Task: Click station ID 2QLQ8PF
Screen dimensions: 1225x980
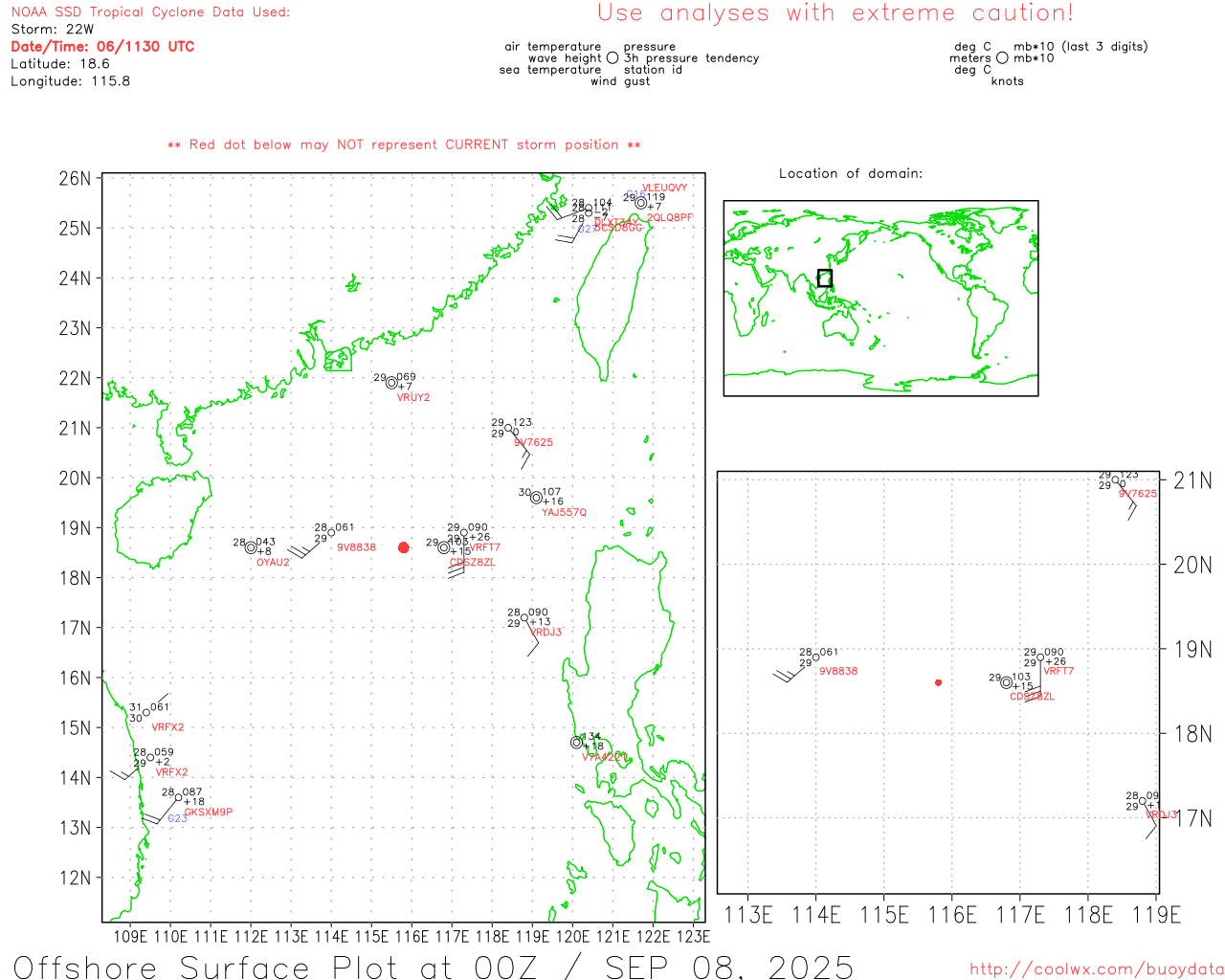Action: 670,217
